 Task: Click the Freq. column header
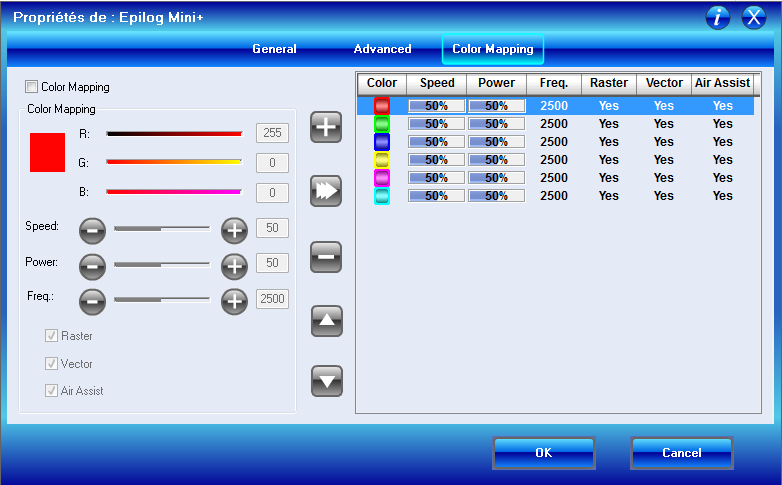[554, 83]
